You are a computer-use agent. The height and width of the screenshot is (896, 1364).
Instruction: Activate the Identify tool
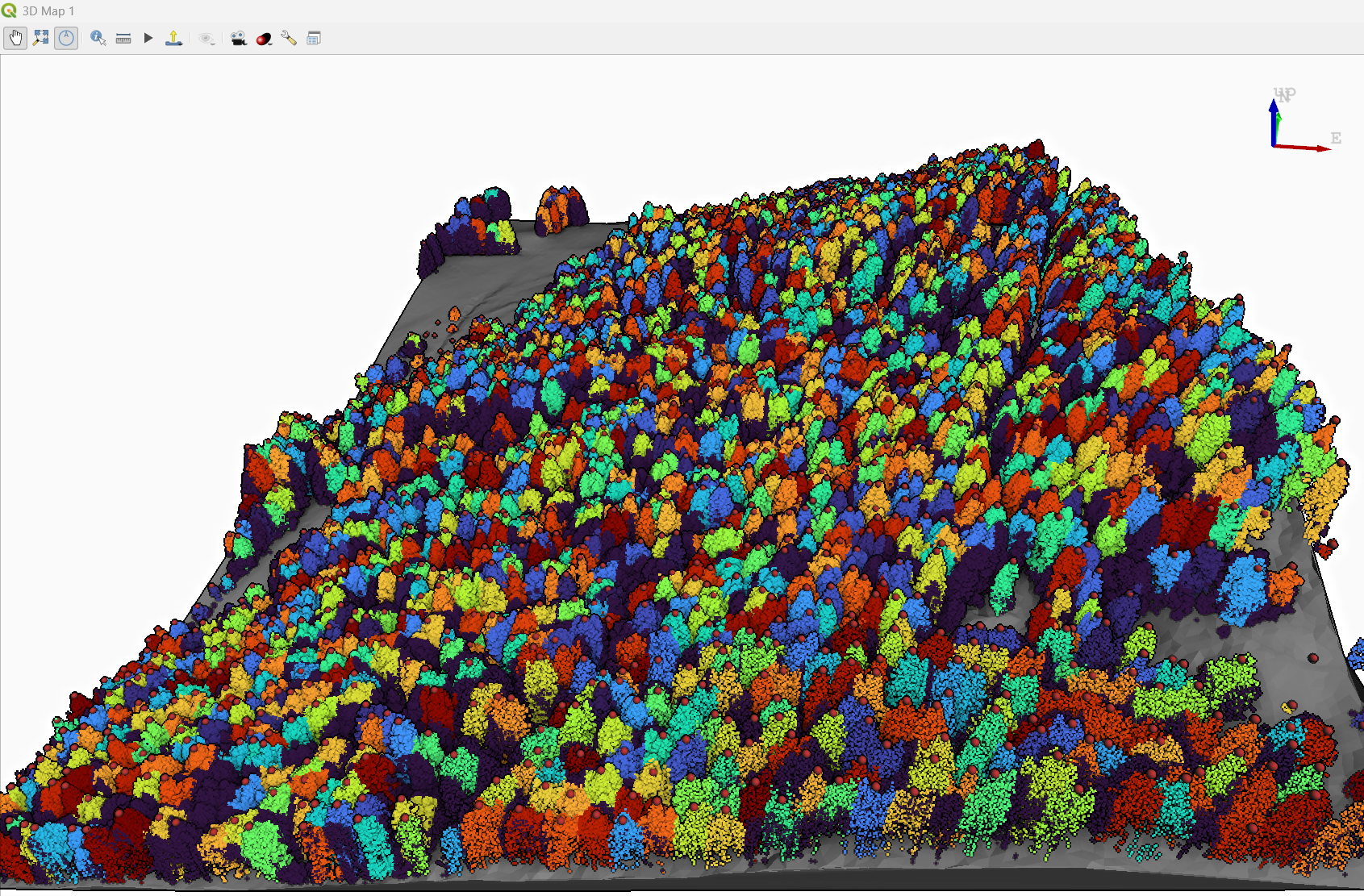(x=98, y=38)
